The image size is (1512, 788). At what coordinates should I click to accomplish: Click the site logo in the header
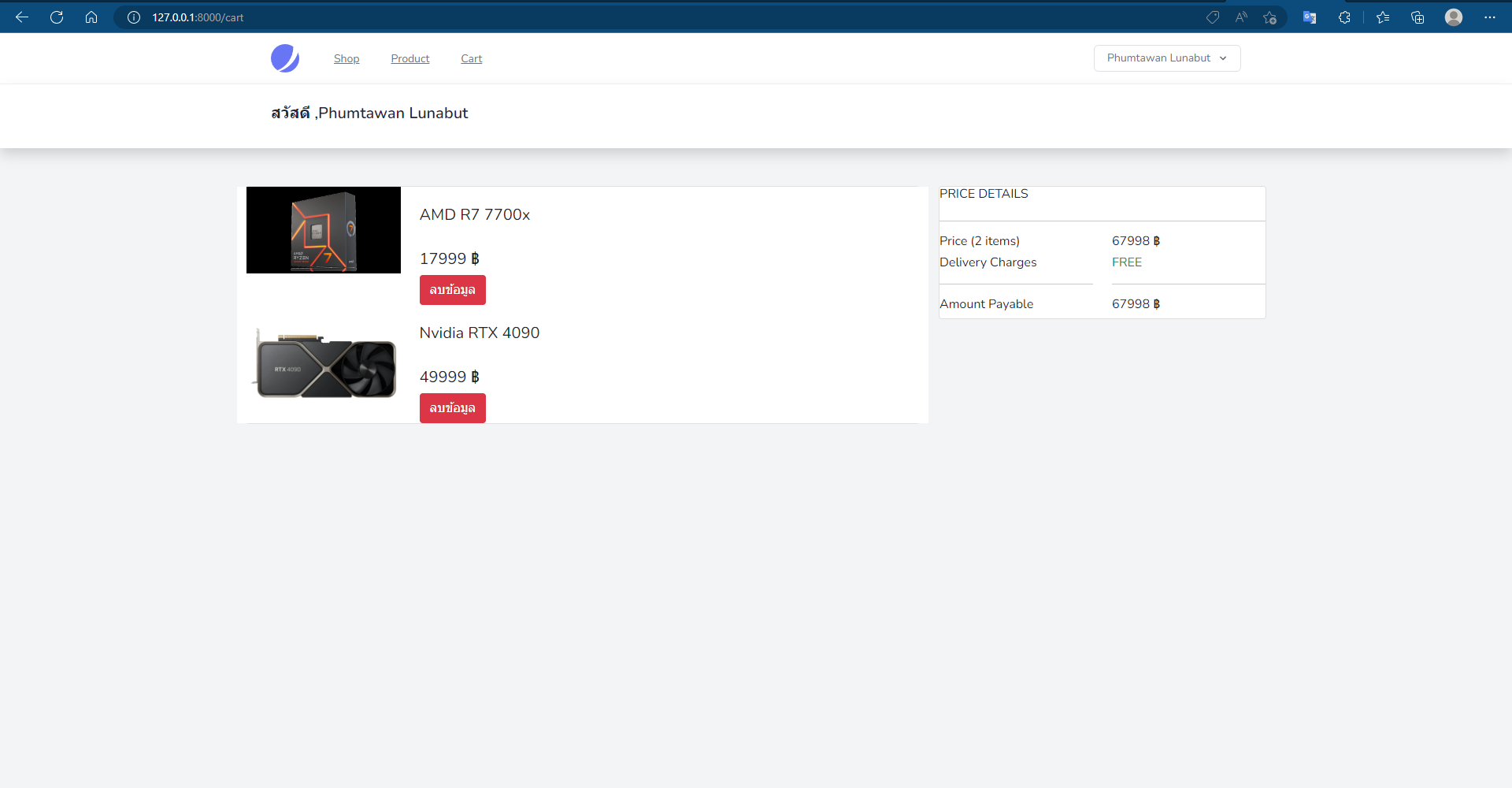(x=285, y=58)
